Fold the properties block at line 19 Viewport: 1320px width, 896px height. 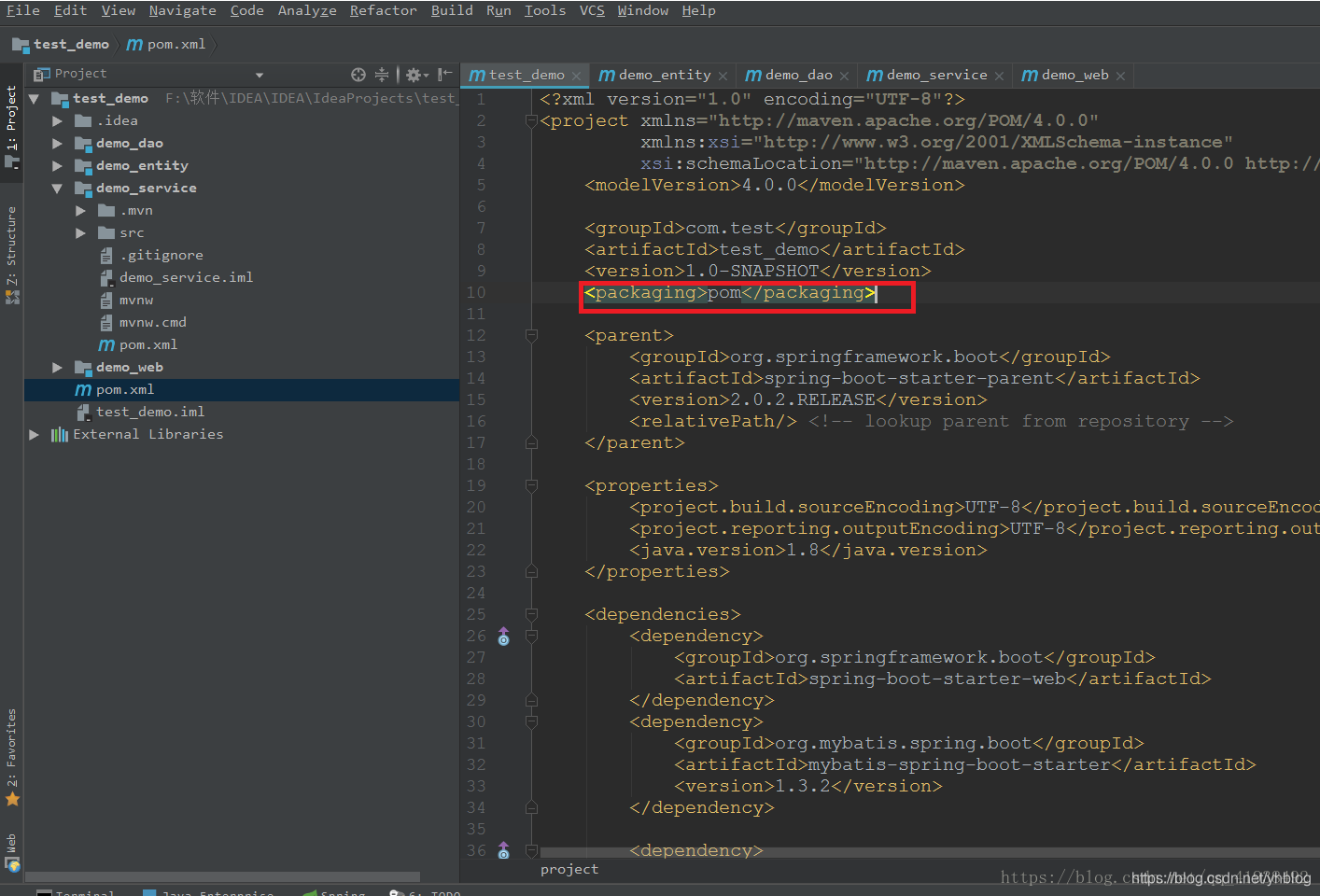(x=531, y=486)
